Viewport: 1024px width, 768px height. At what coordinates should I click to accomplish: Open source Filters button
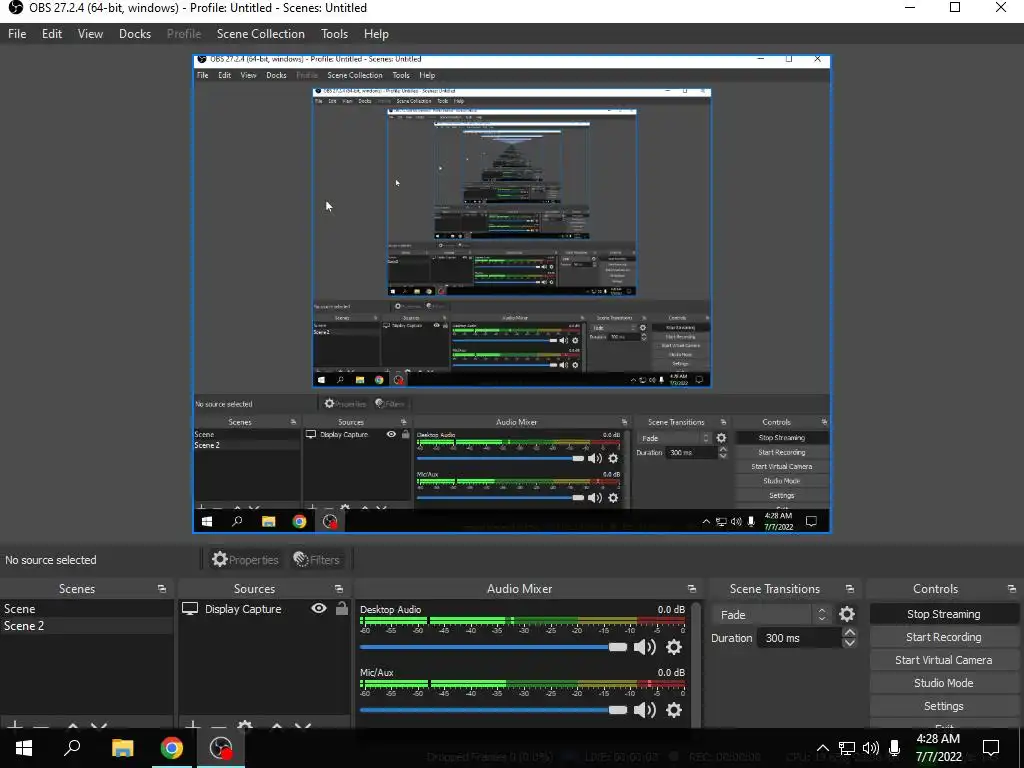[x=317, y=560]
